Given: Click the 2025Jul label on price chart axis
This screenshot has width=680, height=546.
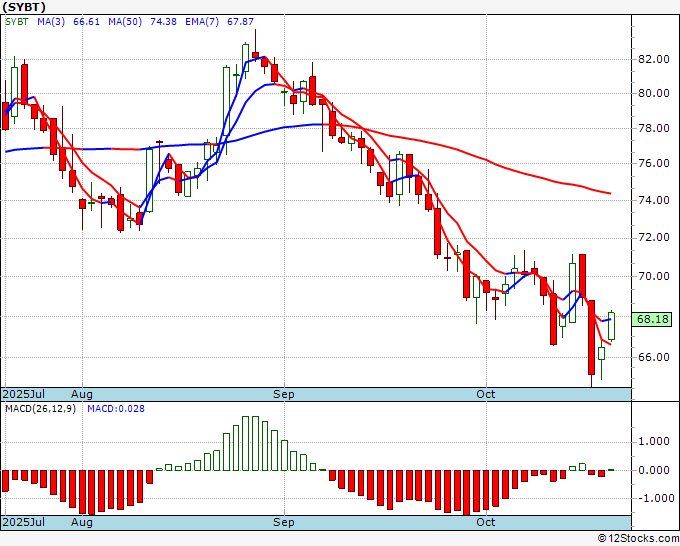Looking at the screenshot, I should tap(24, 394).
